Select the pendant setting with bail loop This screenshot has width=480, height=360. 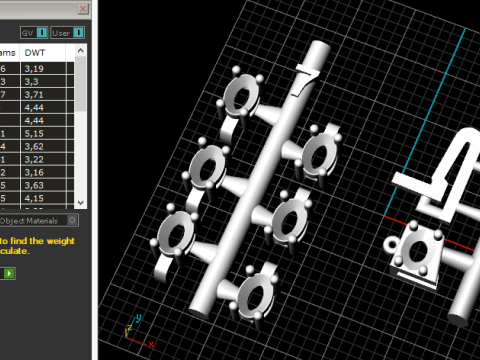click(413, 254)
